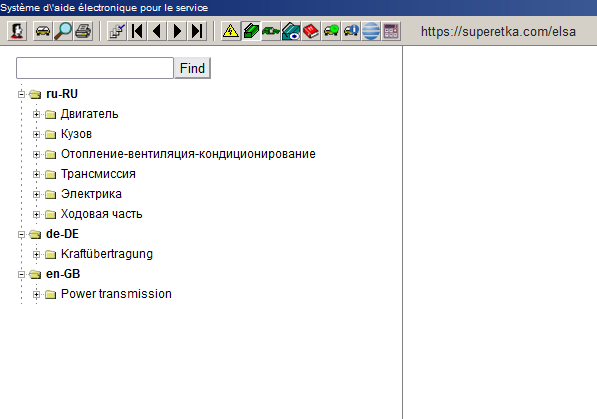Viewport: 597px width, 419px height.
Task: Click the user profile person icon
Action: click(17, 31)
